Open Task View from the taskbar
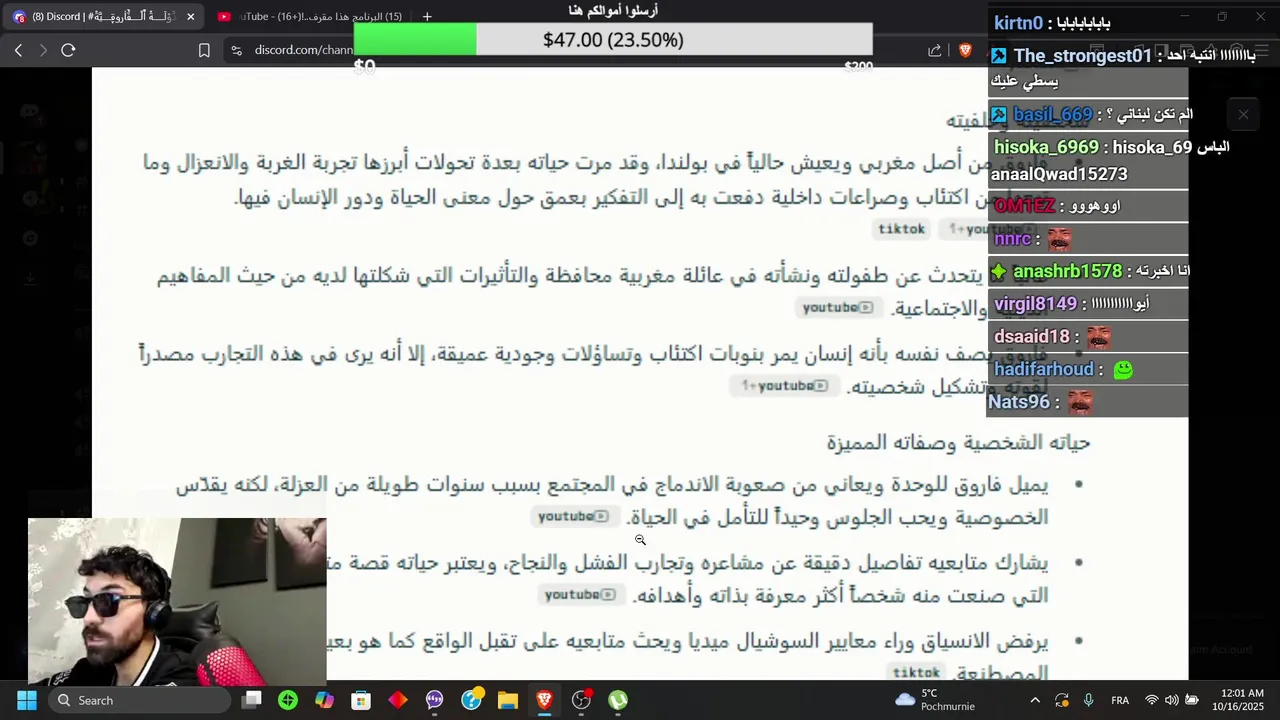The height and width of the screenshot is (720, 1280). 252,700
